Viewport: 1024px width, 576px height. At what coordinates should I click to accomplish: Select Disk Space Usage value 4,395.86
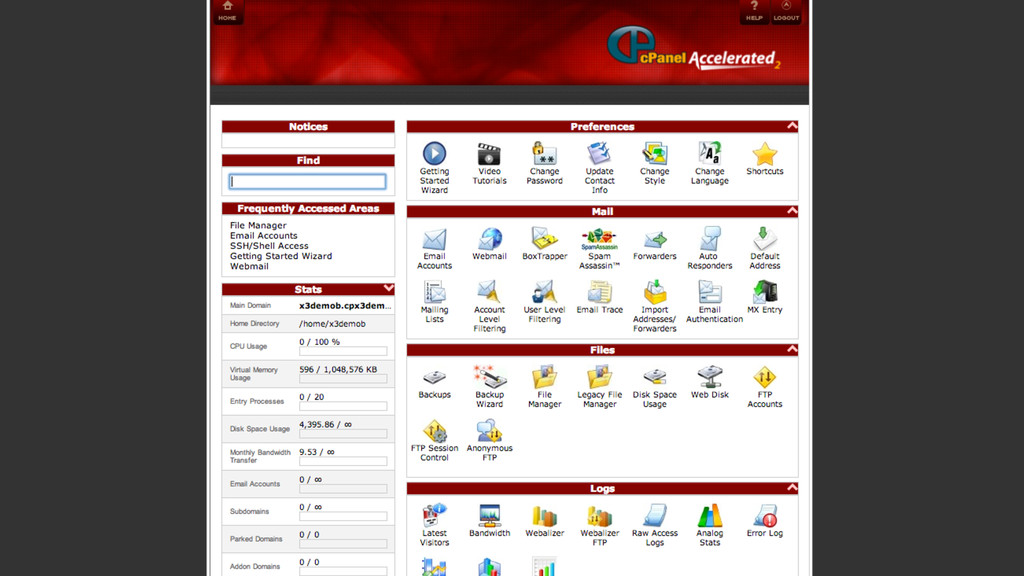(316, 424)
